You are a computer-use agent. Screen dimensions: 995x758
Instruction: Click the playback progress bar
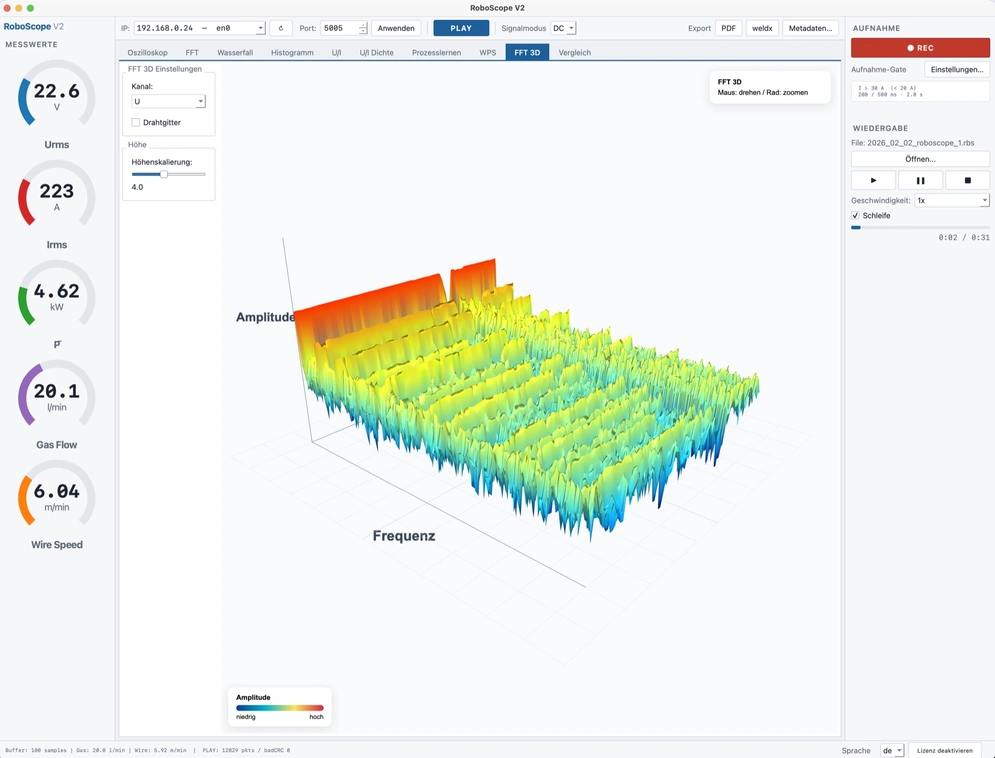(920, 227)
